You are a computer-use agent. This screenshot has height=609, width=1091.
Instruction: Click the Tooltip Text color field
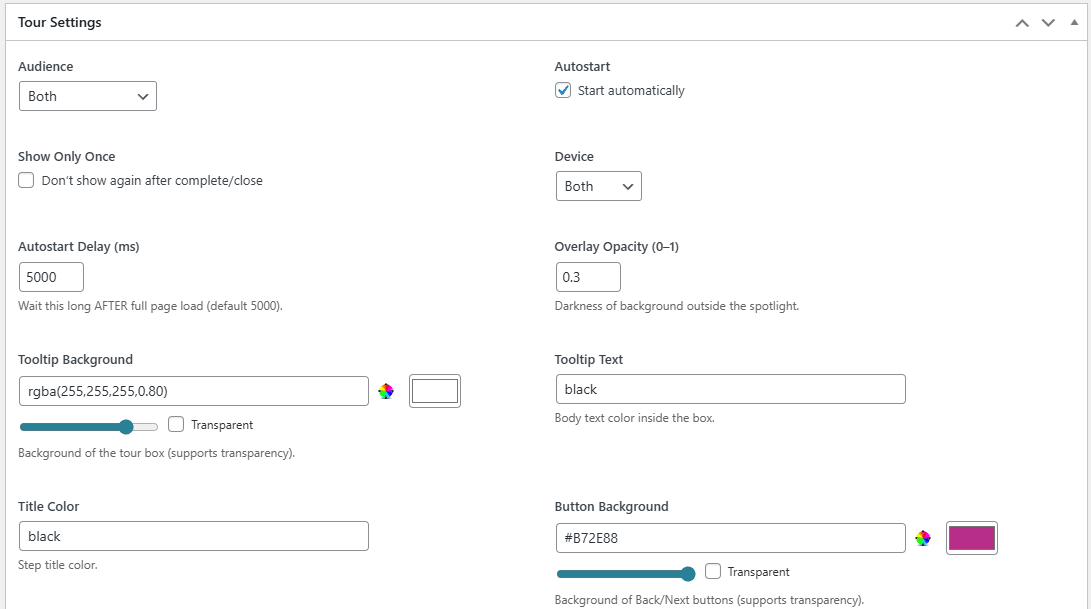[x=730, y=389]
